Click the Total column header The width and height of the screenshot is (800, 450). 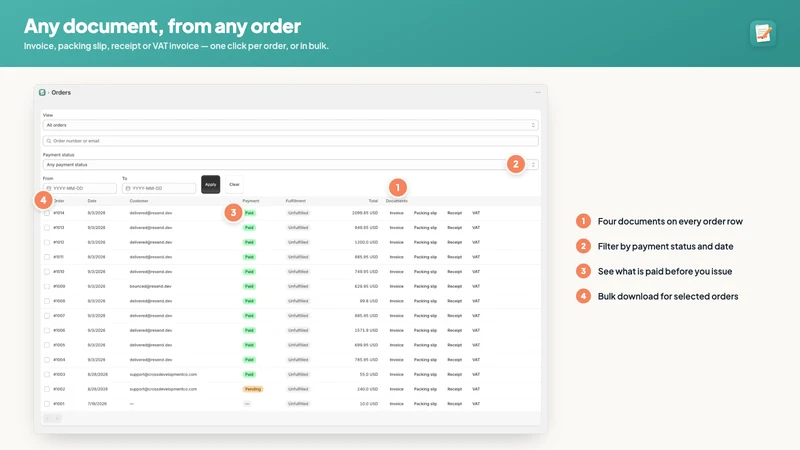[x=373, y=201]
